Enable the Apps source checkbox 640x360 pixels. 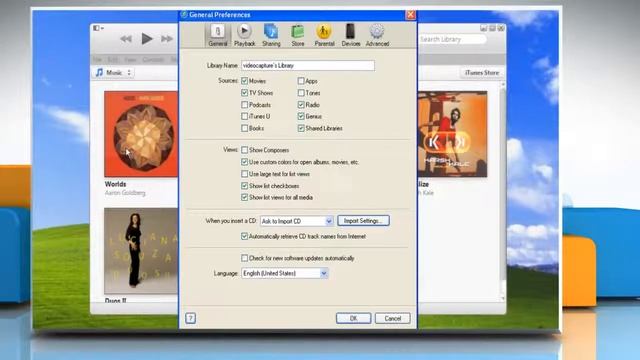pos(301,81)
